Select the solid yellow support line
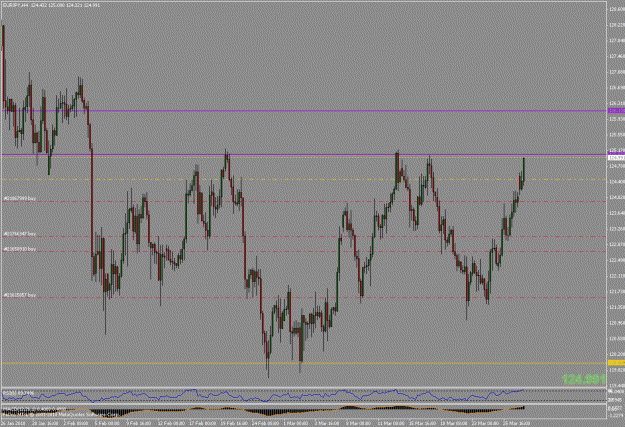 [305, 363]
